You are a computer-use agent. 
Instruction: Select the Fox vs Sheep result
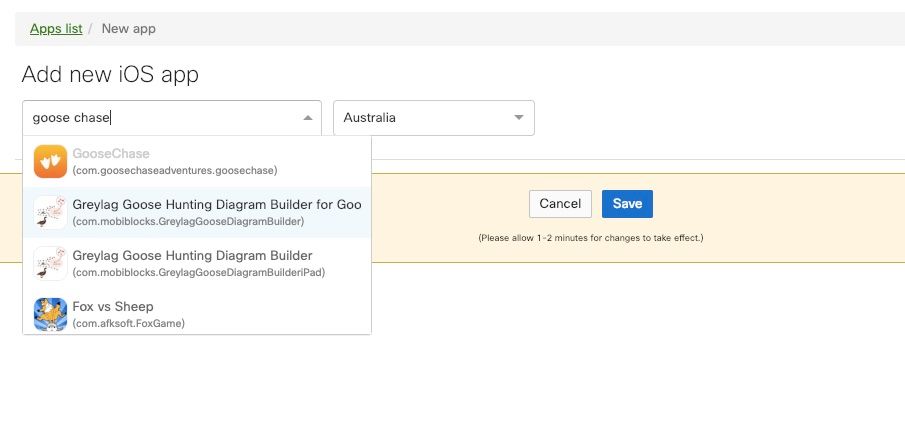coord(113,306)
